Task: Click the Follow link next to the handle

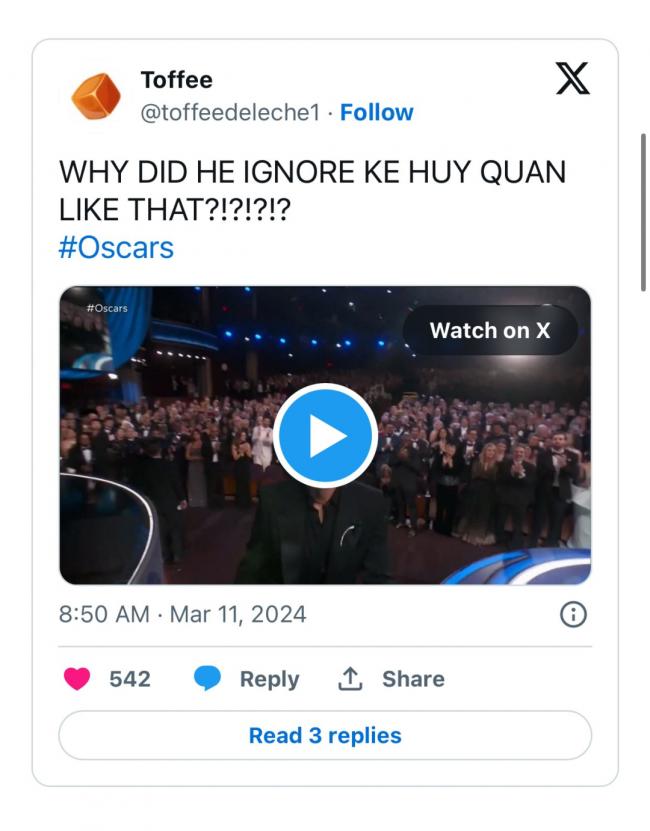Action: point(377,112)
